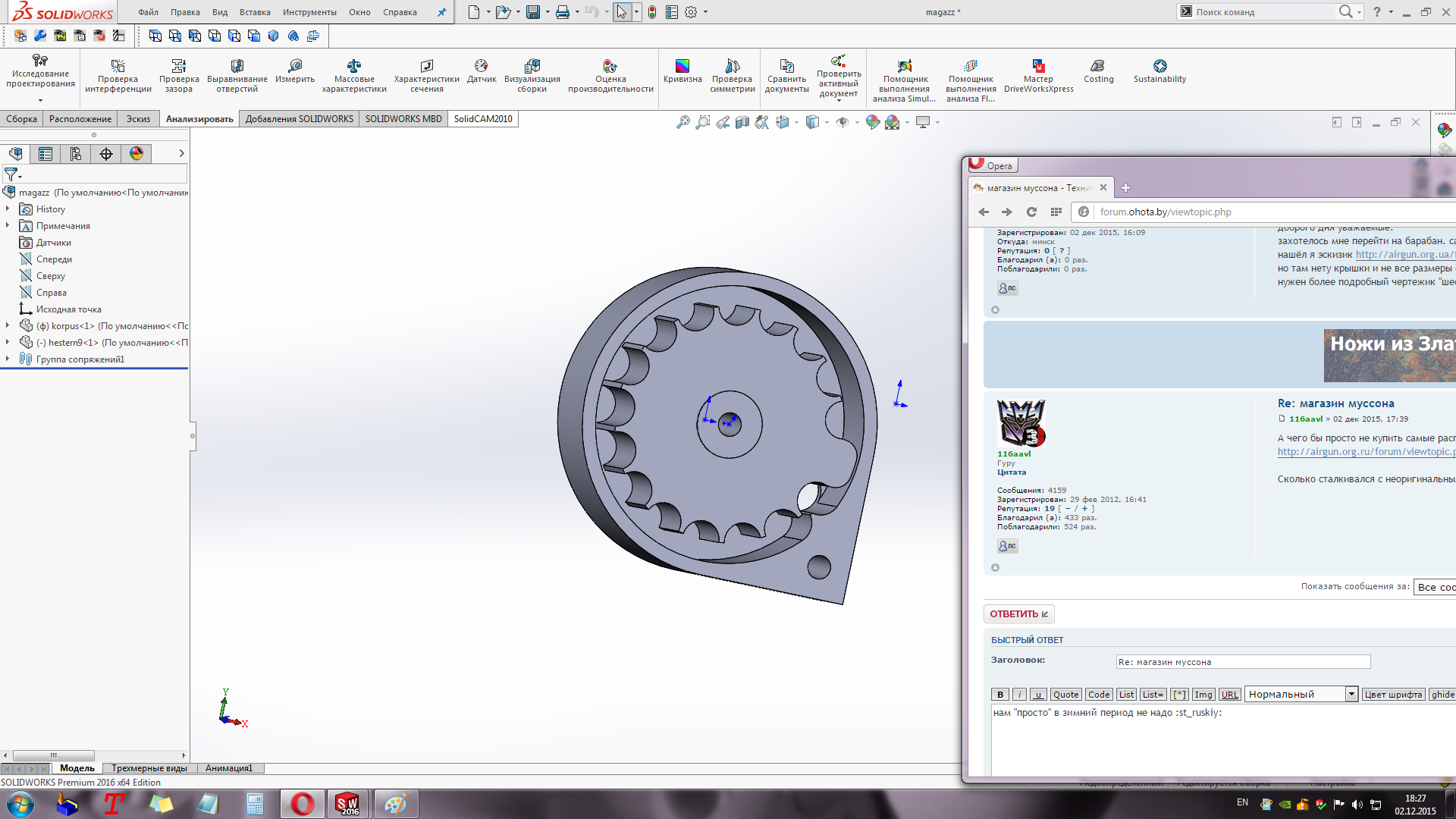
Task: Open the Curvature (Кривизна) display tool
Action: coord(682,71)
